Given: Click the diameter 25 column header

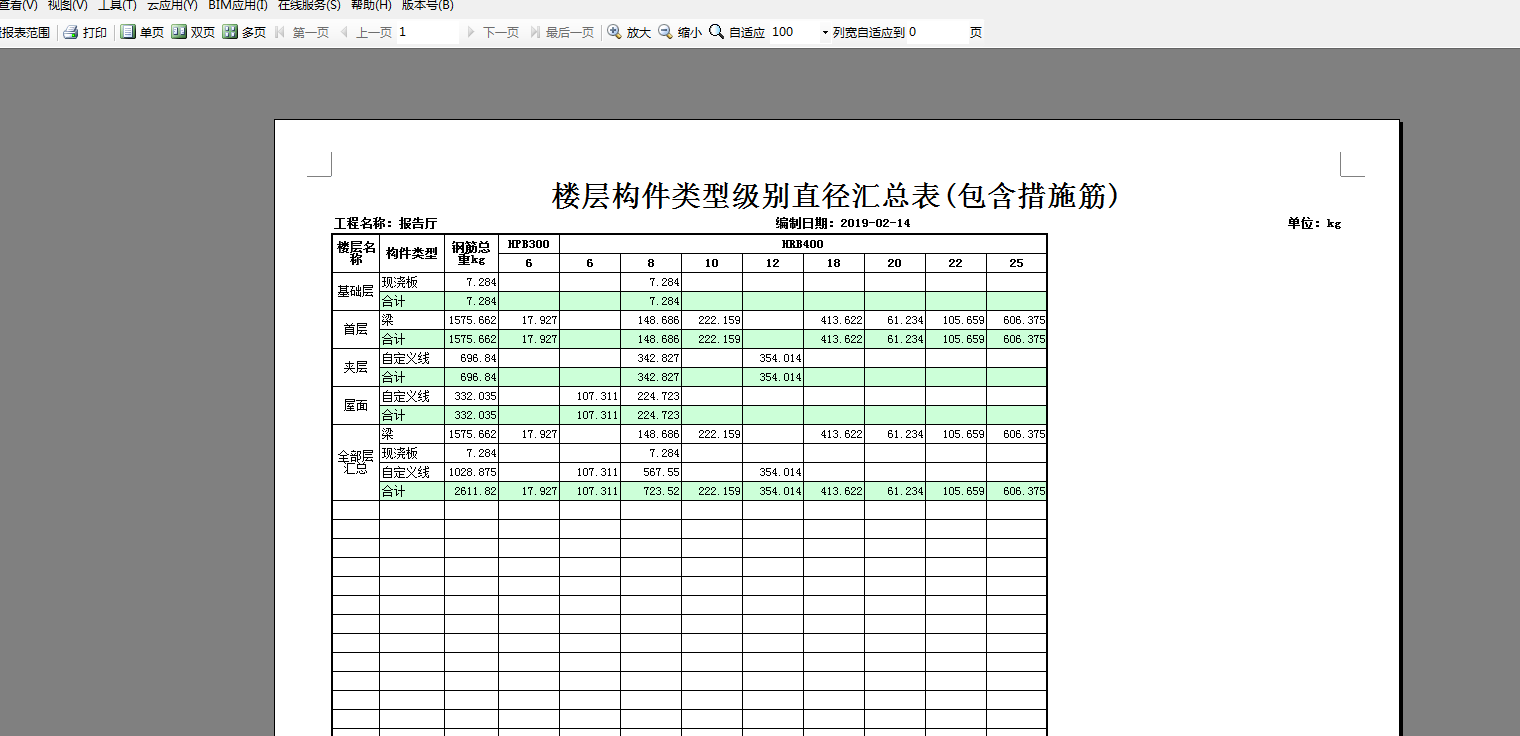Looking at the screenshot, I should tap(1016, 263).
